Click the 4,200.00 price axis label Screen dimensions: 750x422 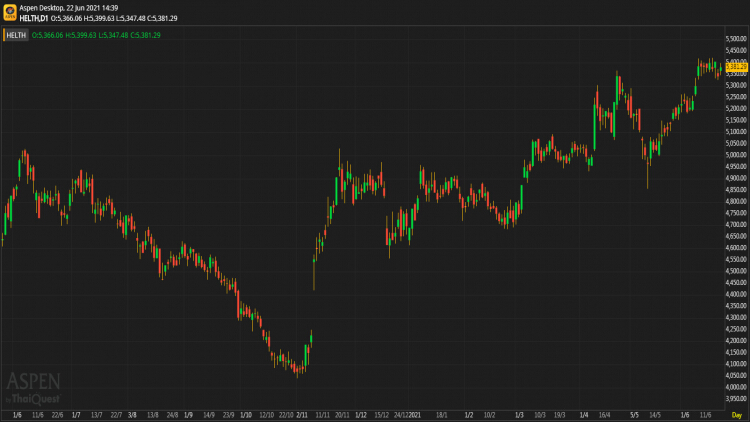tap(736, 340)
